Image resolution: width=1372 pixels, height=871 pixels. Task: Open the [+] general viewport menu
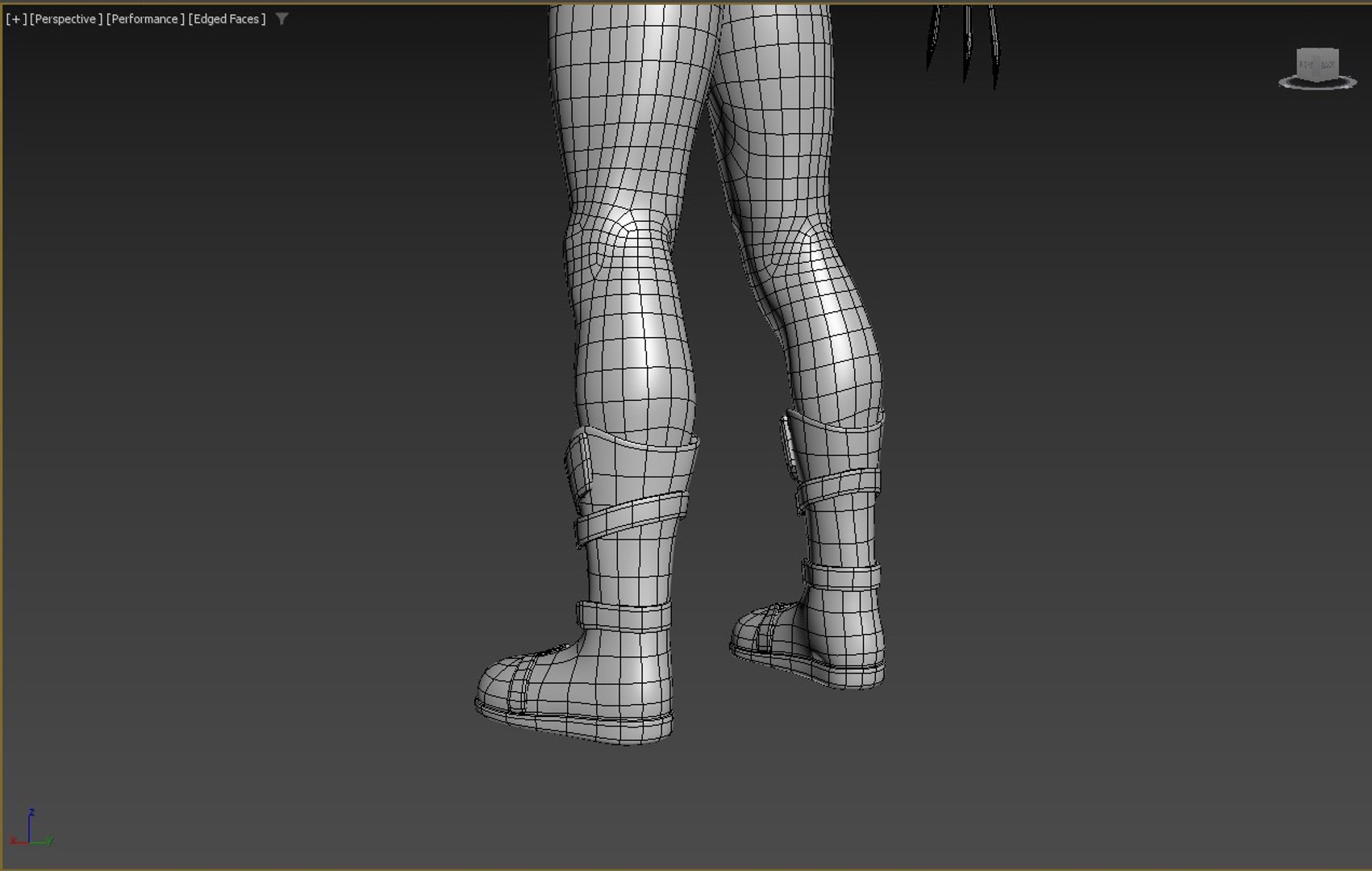pyautogui.click(x=16, y=19)
